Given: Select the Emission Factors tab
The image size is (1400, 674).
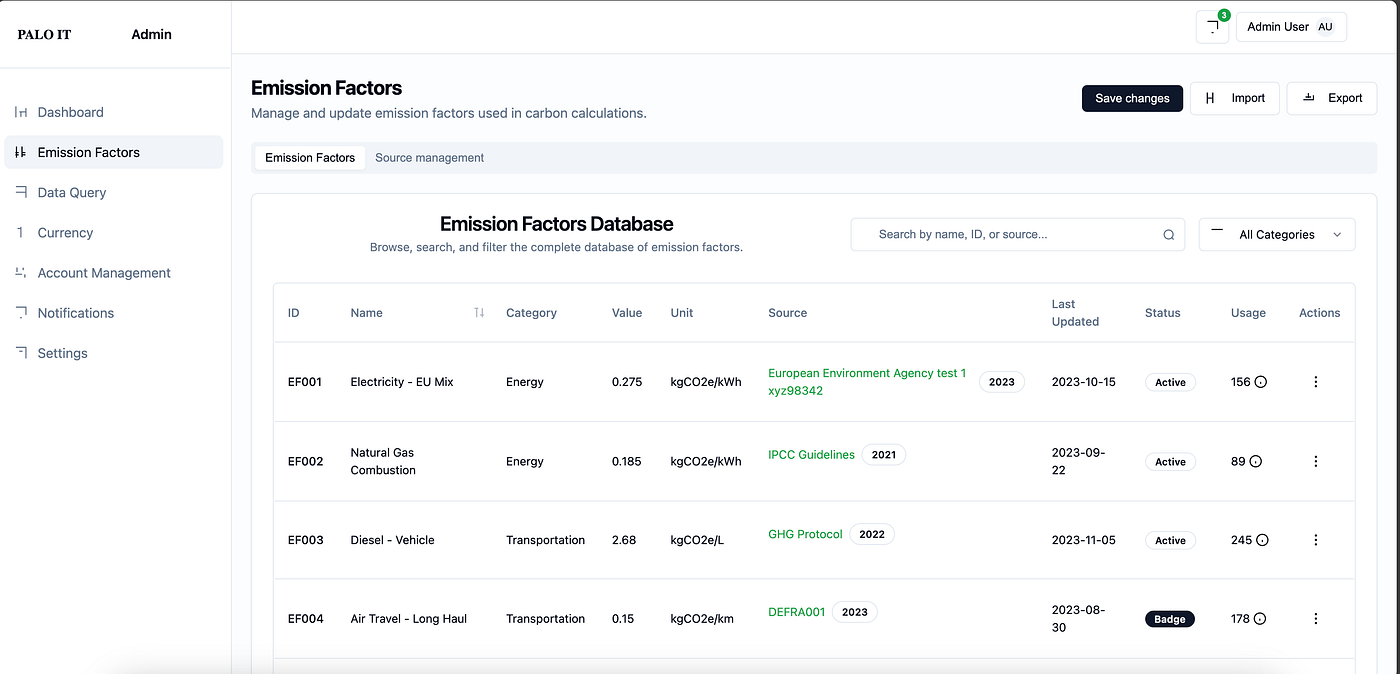Looking at the screenshot, I should [310, 158].
